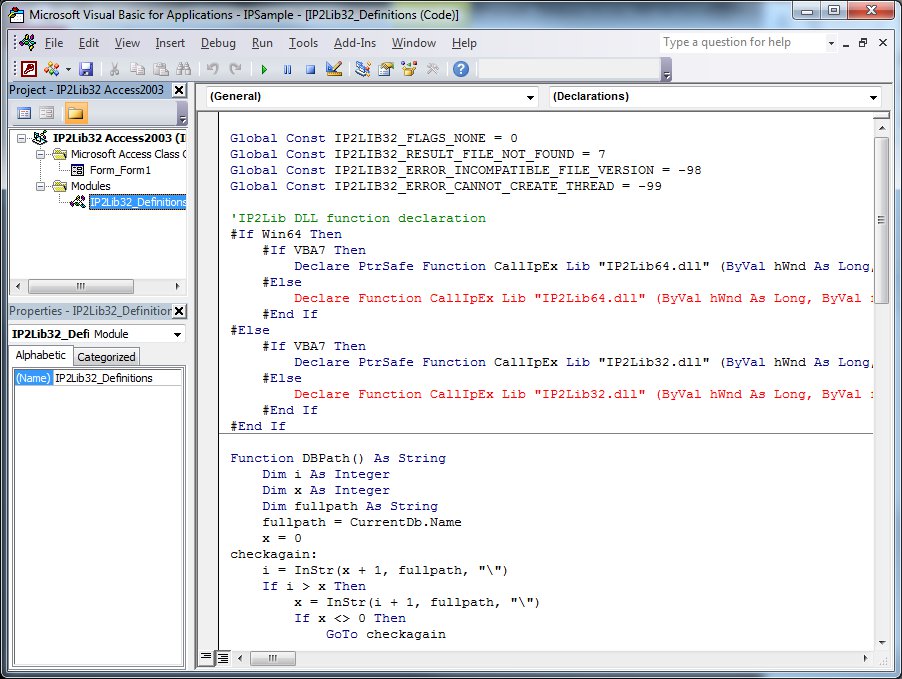Click the Undo arrow icon
The width and height of the screenshot is (902, 679).
point(212,69)
